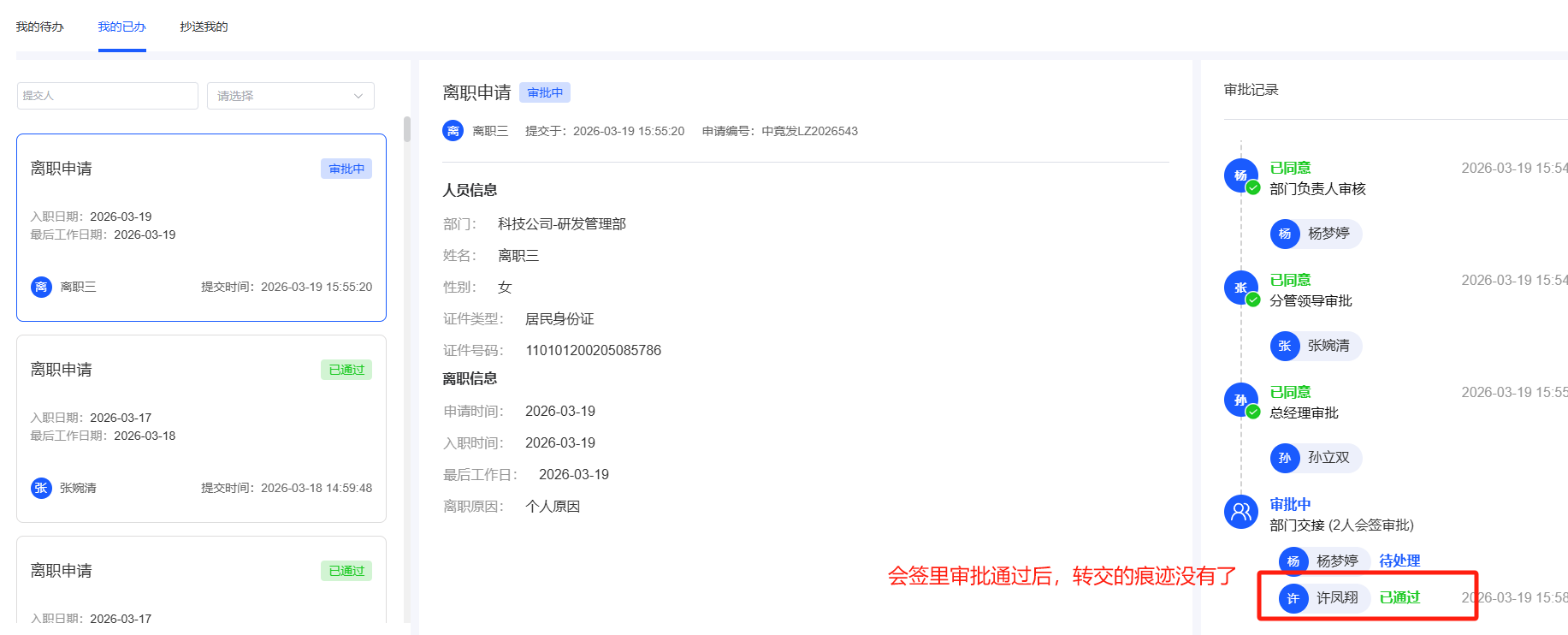Click the timestamp beside 部门负责人审核
The image size is (1568, 635).
pos(1514,168)
